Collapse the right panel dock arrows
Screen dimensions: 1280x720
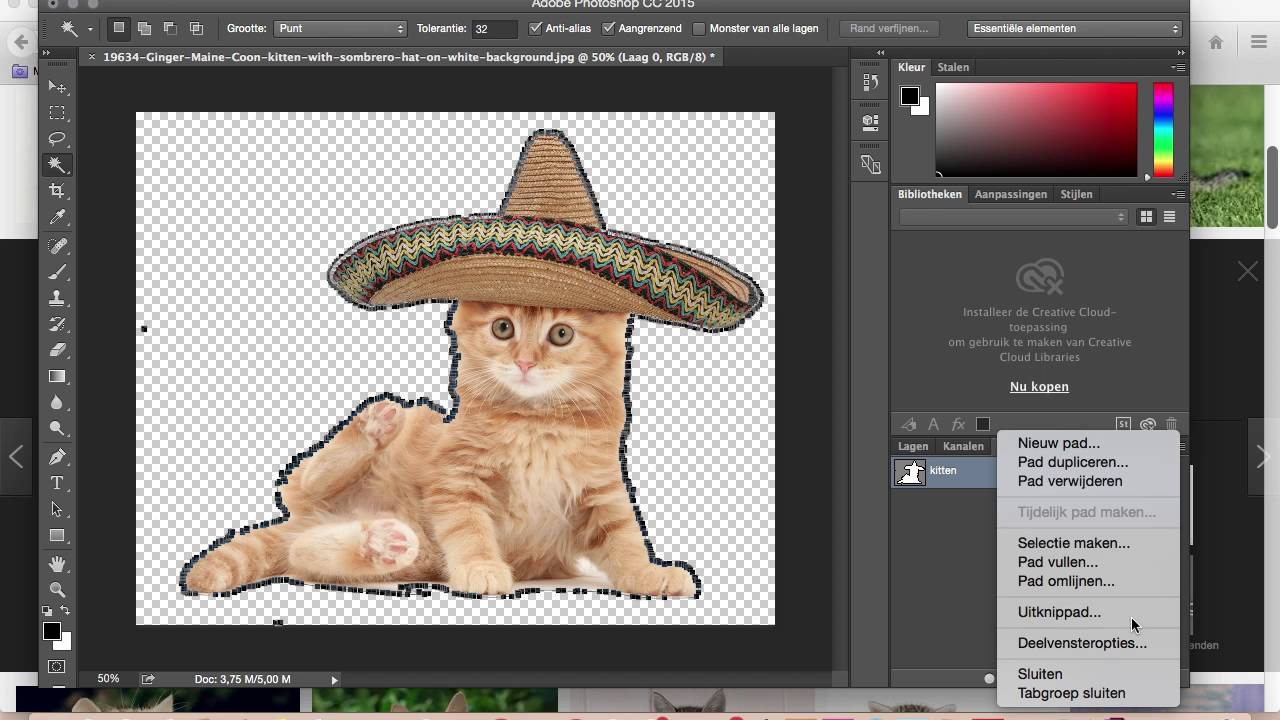(1181, 52)
